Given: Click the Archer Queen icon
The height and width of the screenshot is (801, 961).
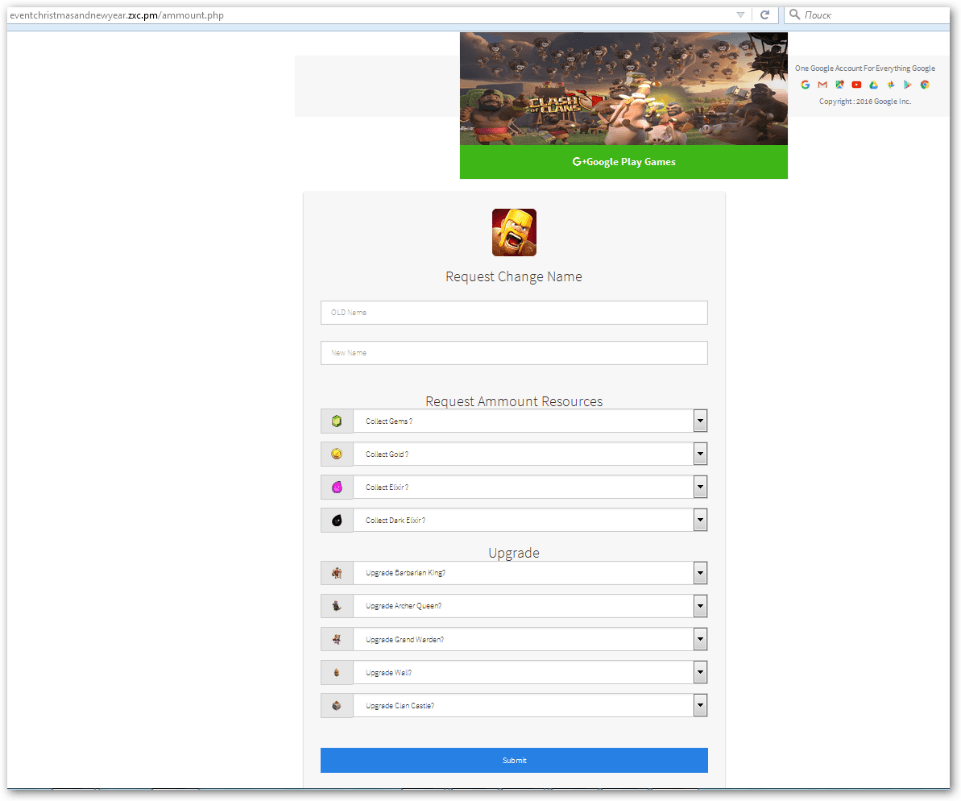Looking at the screenshot, I should pos(336,606).
